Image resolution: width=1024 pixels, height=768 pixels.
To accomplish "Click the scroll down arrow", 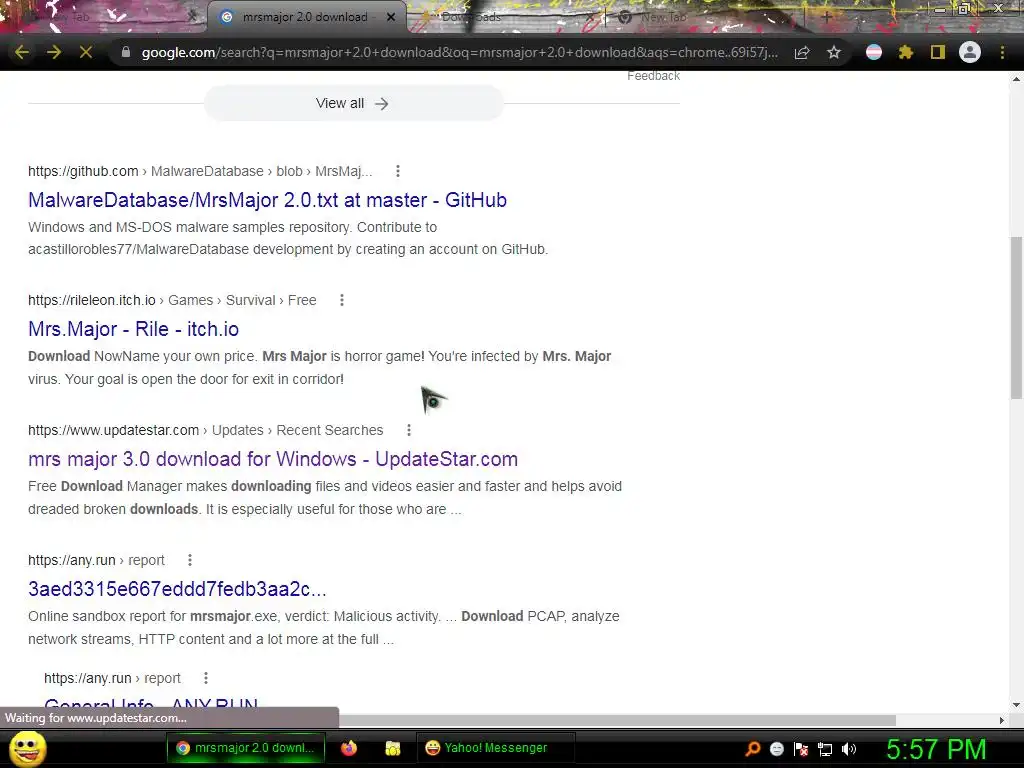I will (1016, 705).
